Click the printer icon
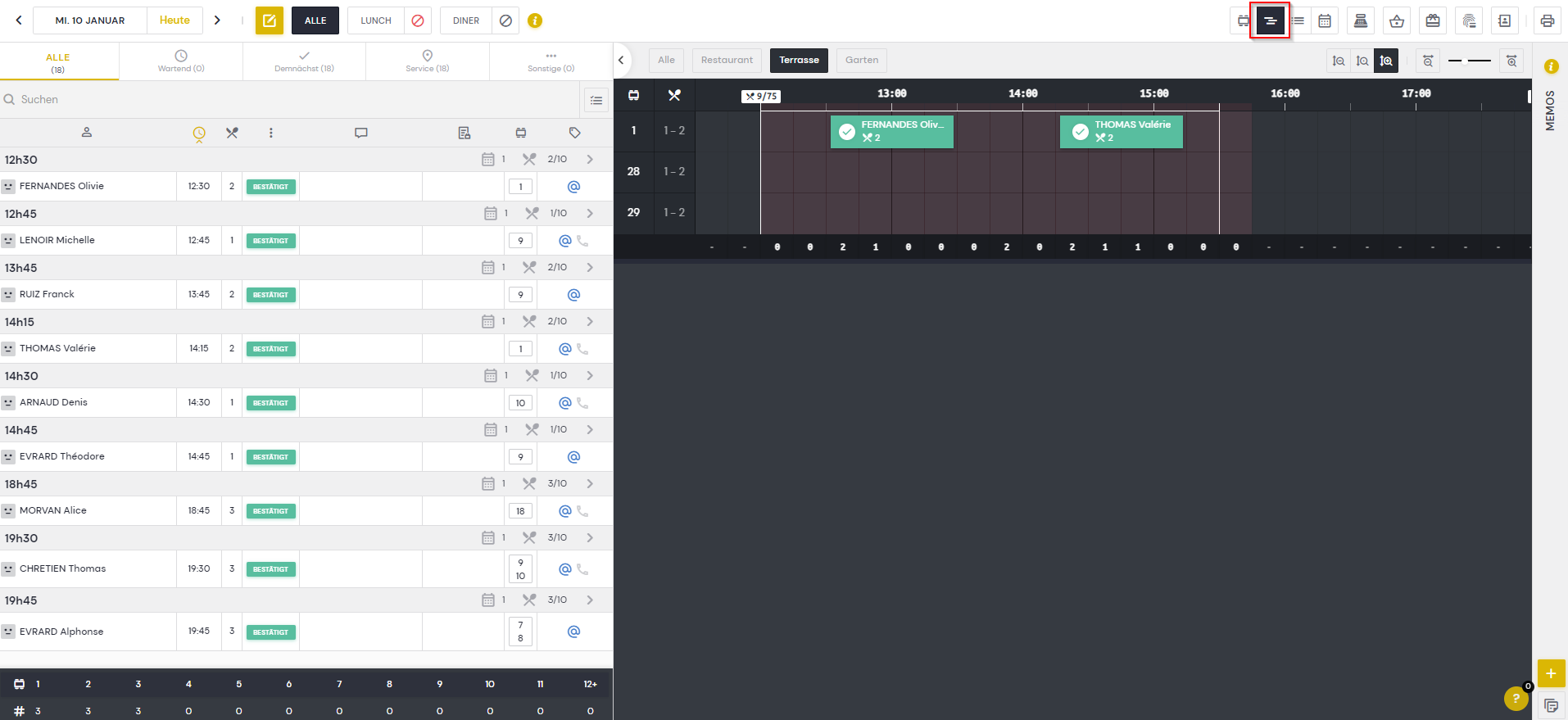1568x720 pixels. [x=1548, y=20]
